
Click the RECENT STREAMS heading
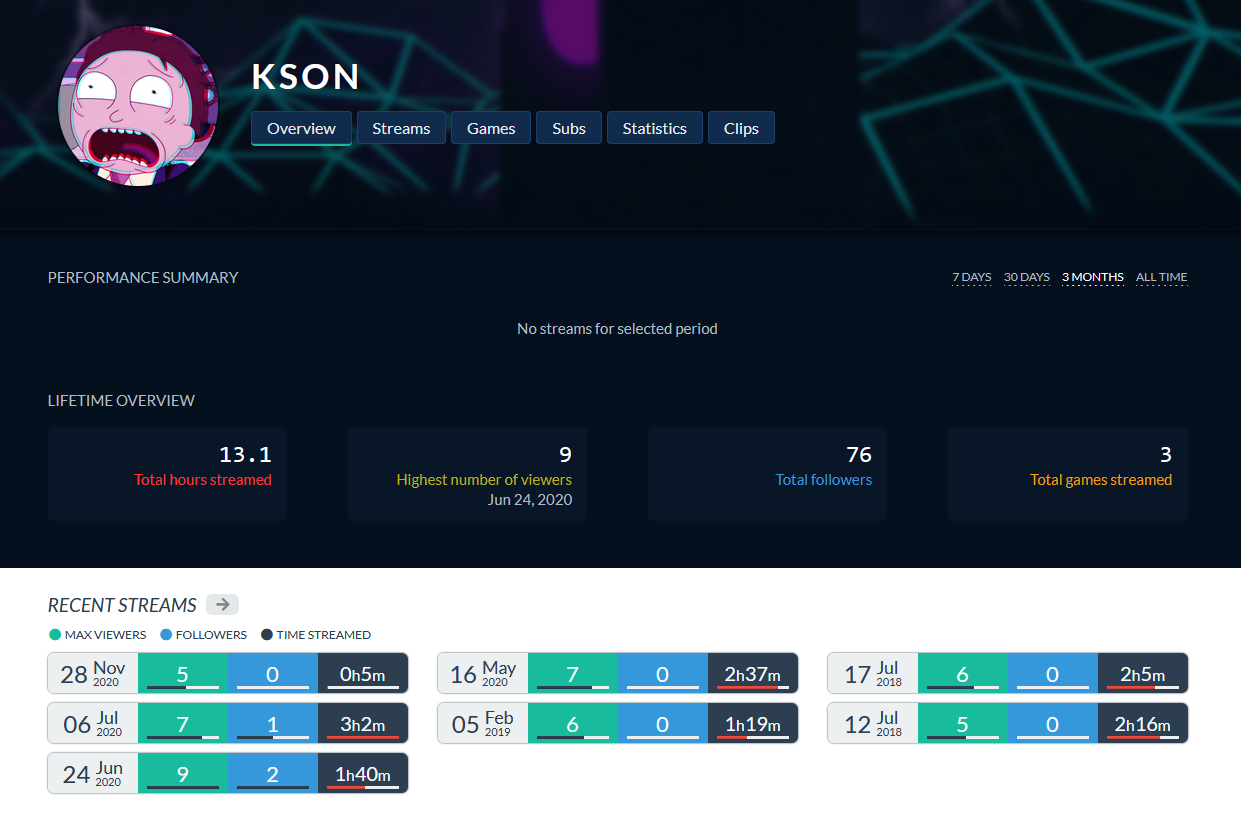pyautogui.click(x=122, y=605)
